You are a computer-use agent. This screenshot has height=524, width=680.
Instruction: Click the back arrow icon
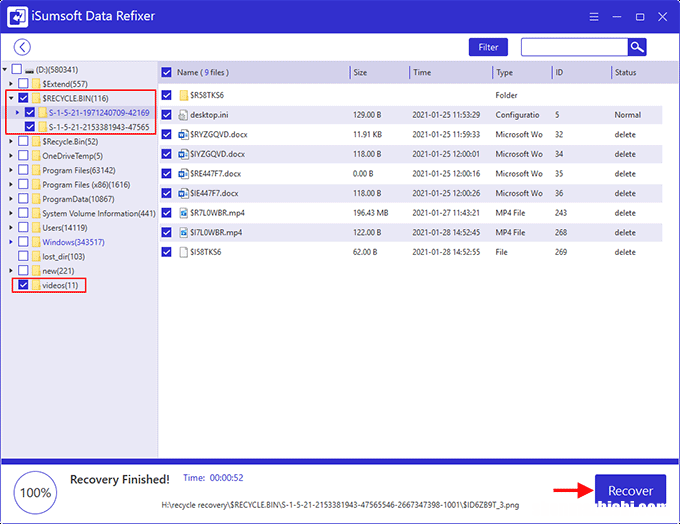[x=22, y=47]
